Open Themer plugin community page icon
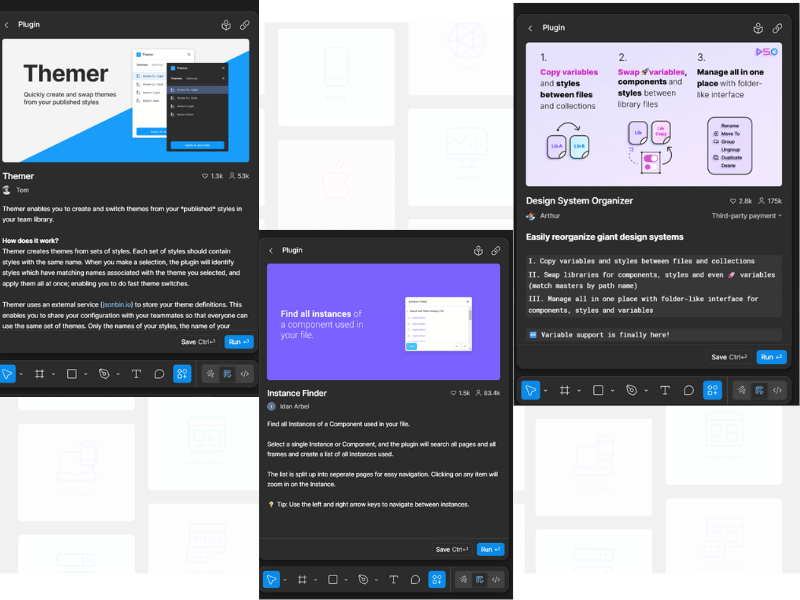The height and width of the screenshot is (600, 800). pyautogui.click(x=226, y=25)
